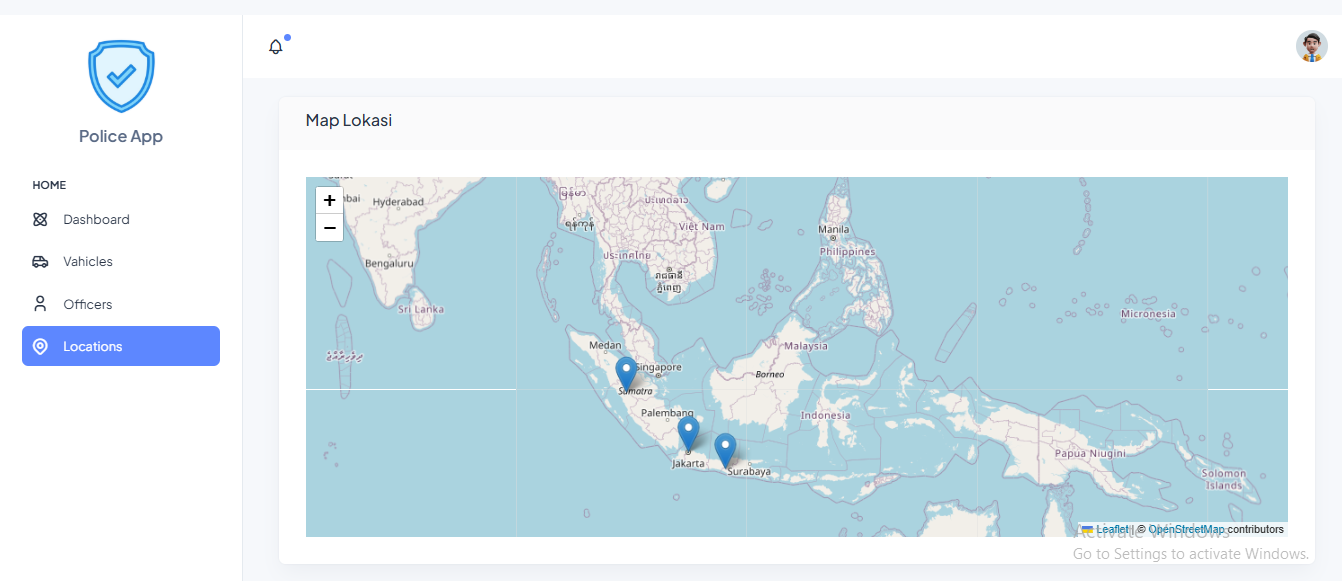Open the user profile avatar menu

[1311, 46]
